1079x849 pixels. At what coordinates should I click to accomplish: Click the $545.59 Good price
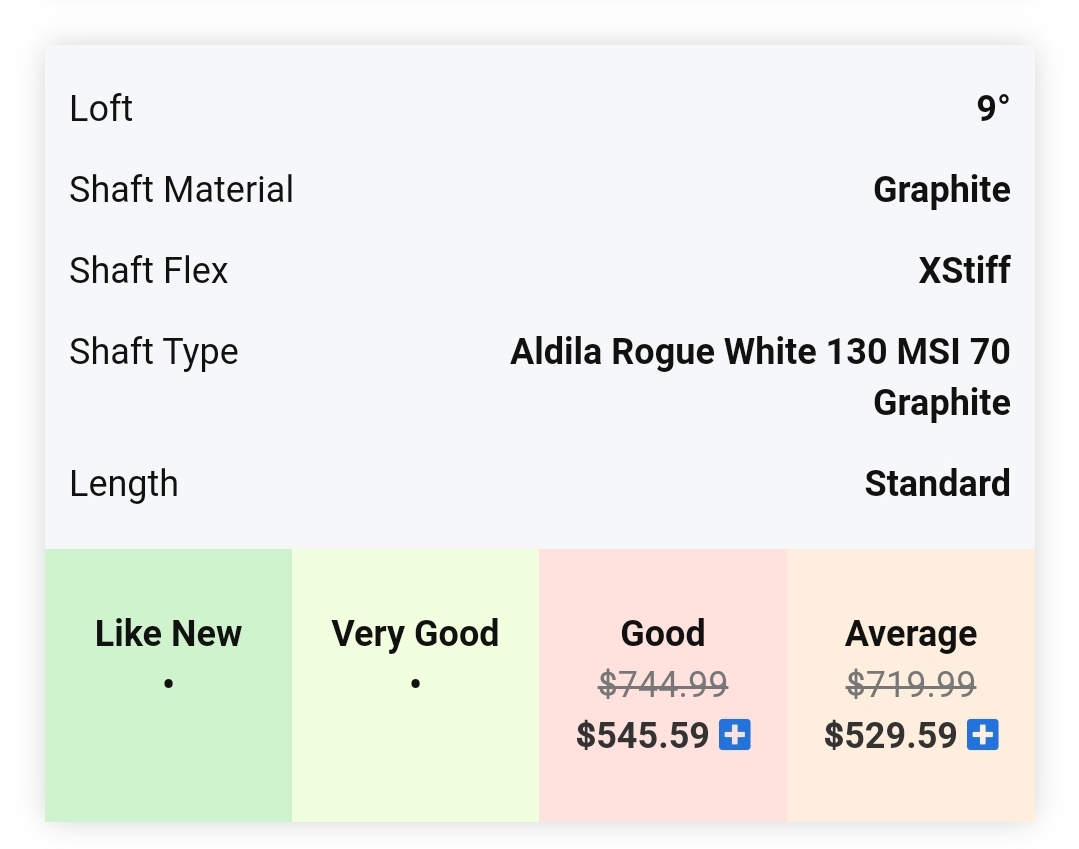point(643,736)
